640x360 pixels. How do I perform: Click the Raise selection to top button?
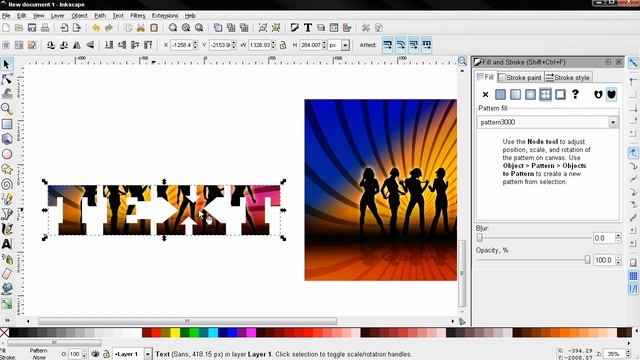[x=148, y=45]
